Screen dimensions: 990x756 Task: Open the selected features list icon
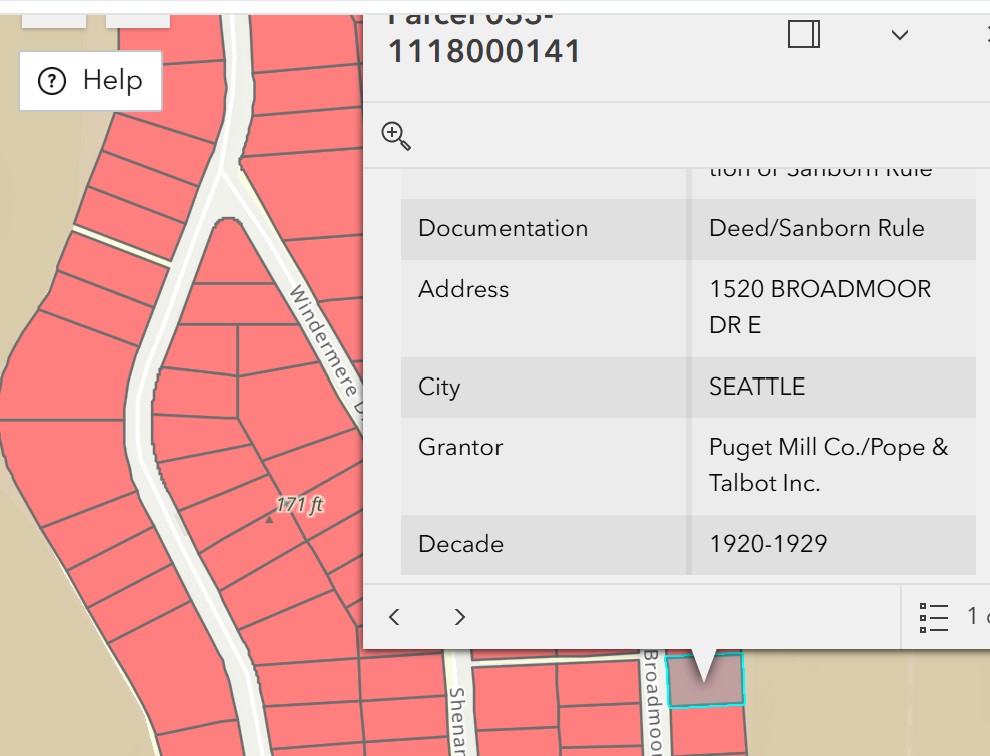point(933,617)
